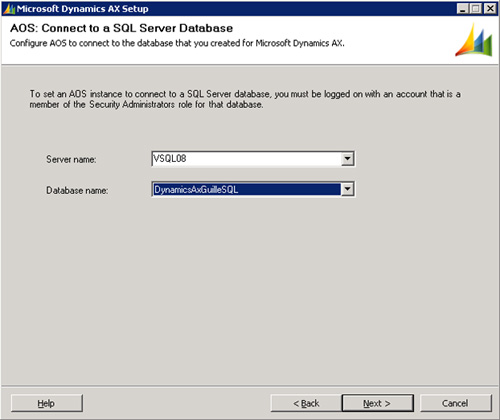Screen dimensions: 500x420
Task: Expand the Database name dropdown arrow
Action: (x=347, y=189)
